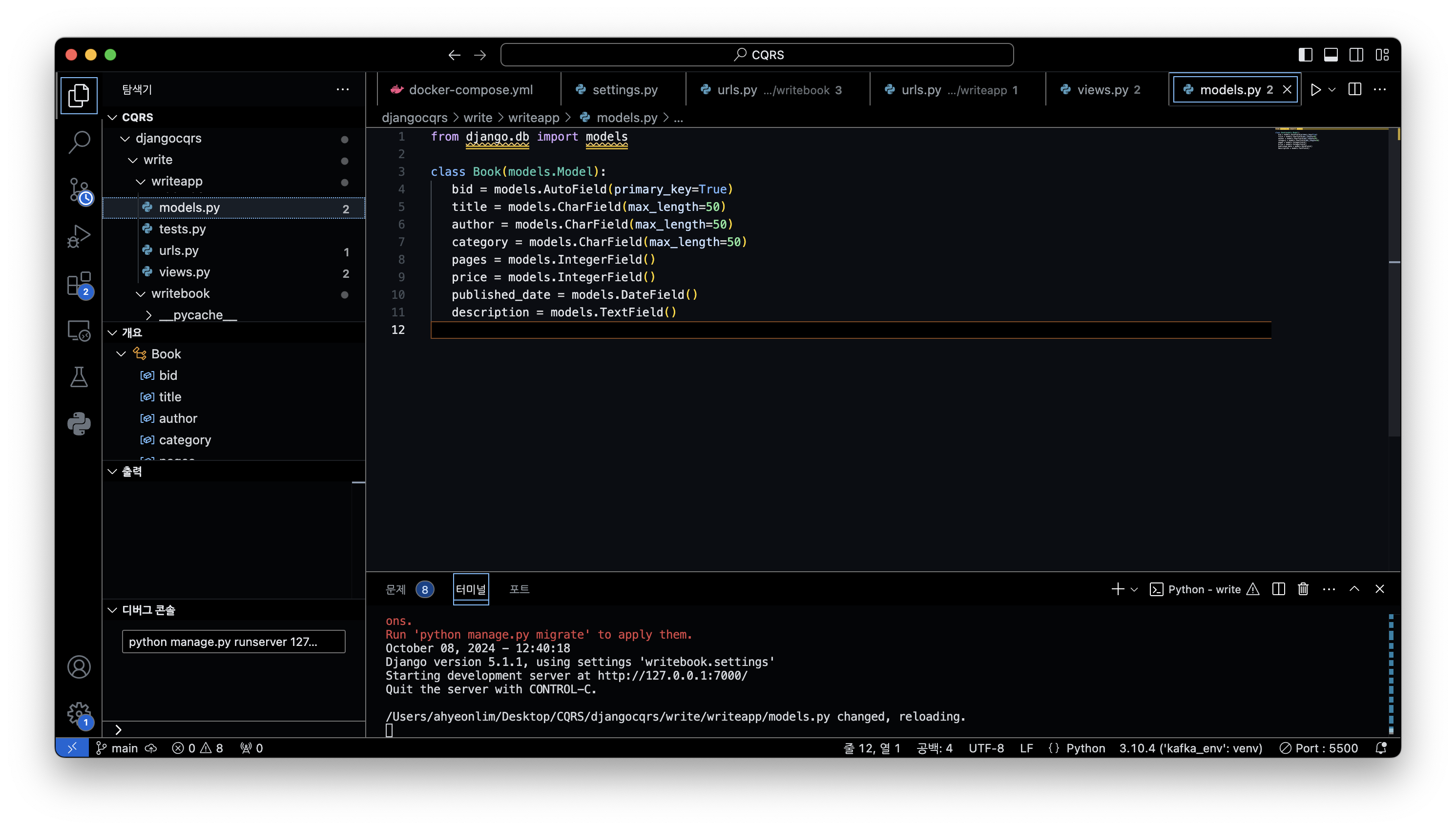Toggle the primary side bar layout button
Screen dimensions: 1456x830
click(1306, 55)
